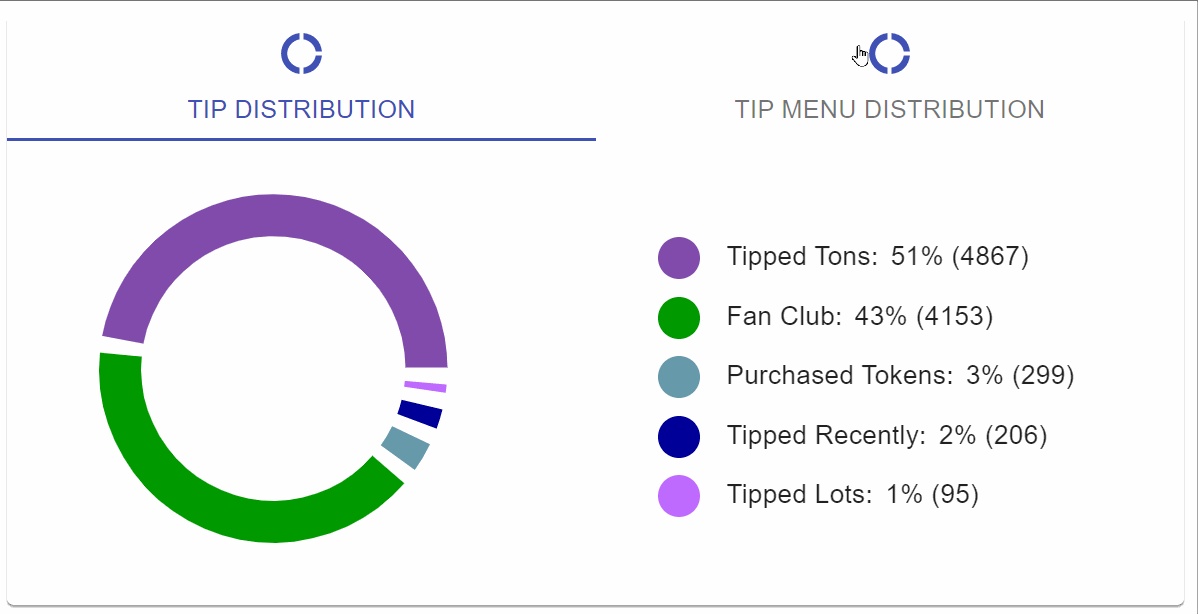1198x614 pixels.
Task: Click the dark blue Tipped Recently legend circle
Action: (678, 436)
